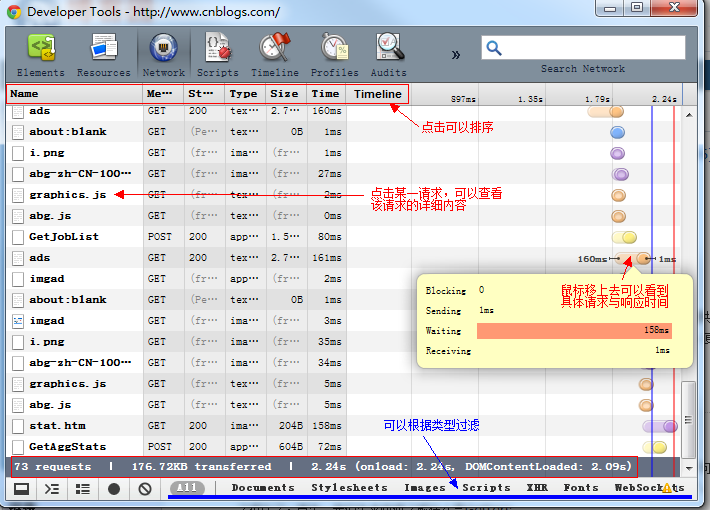Viewport: 710px width, 510px height.
Task: Filter requests by XHR type
Action: [537, 488]
